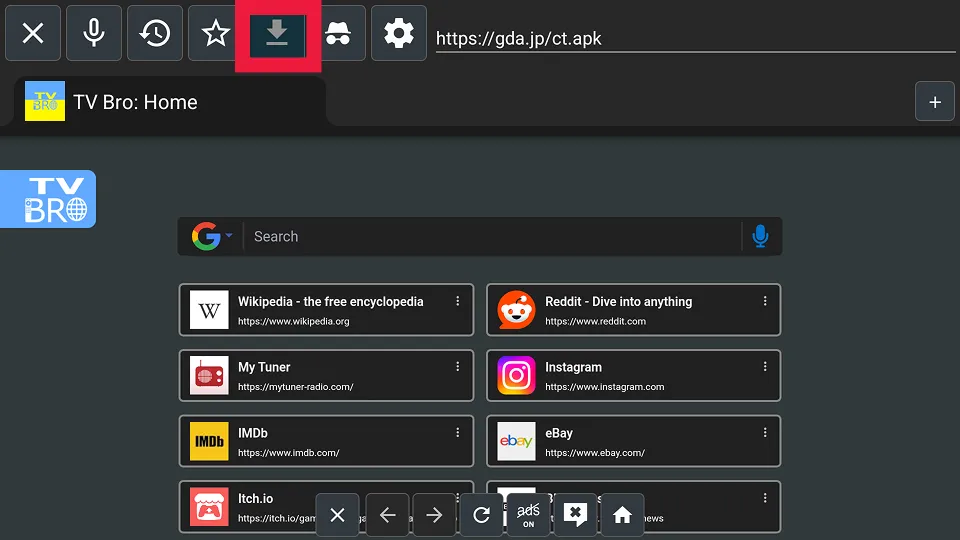The width and height of the screenshot is (960, 540).
Task: Open the Instagram shortcut tile
Action: click(x=634, y=375)
